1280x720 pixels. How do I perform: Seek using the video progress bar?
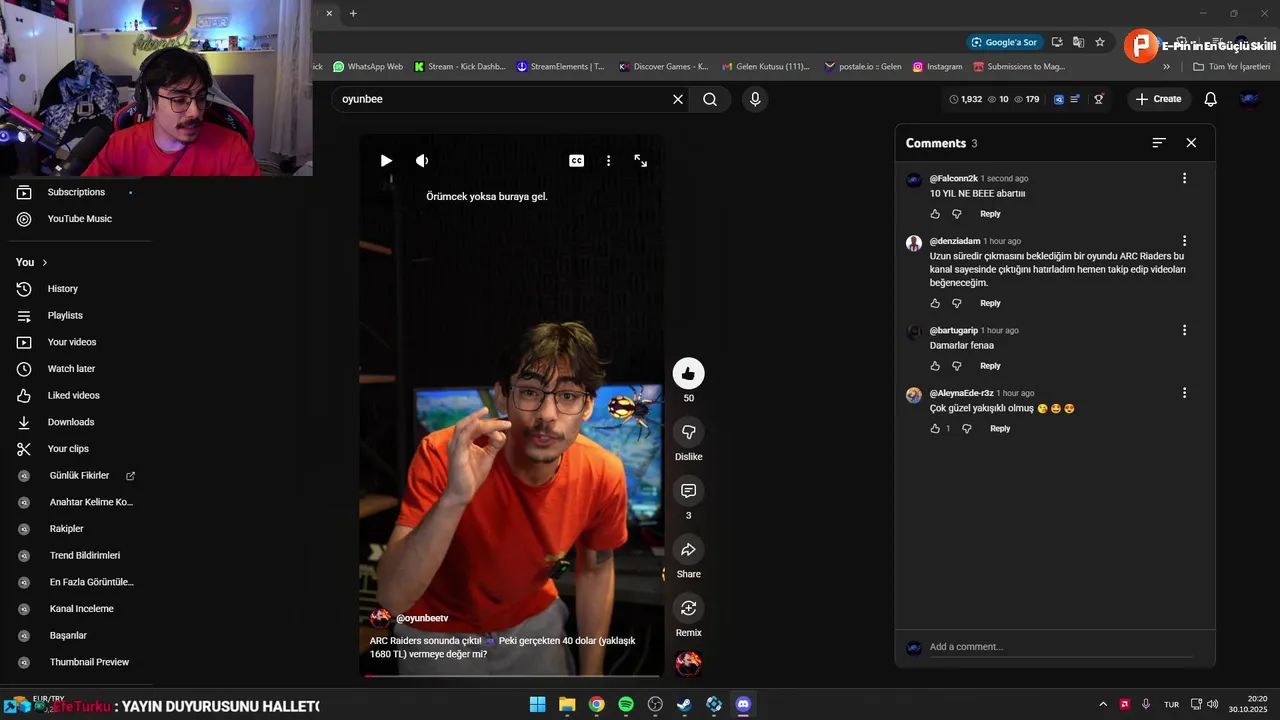[512, 676]
